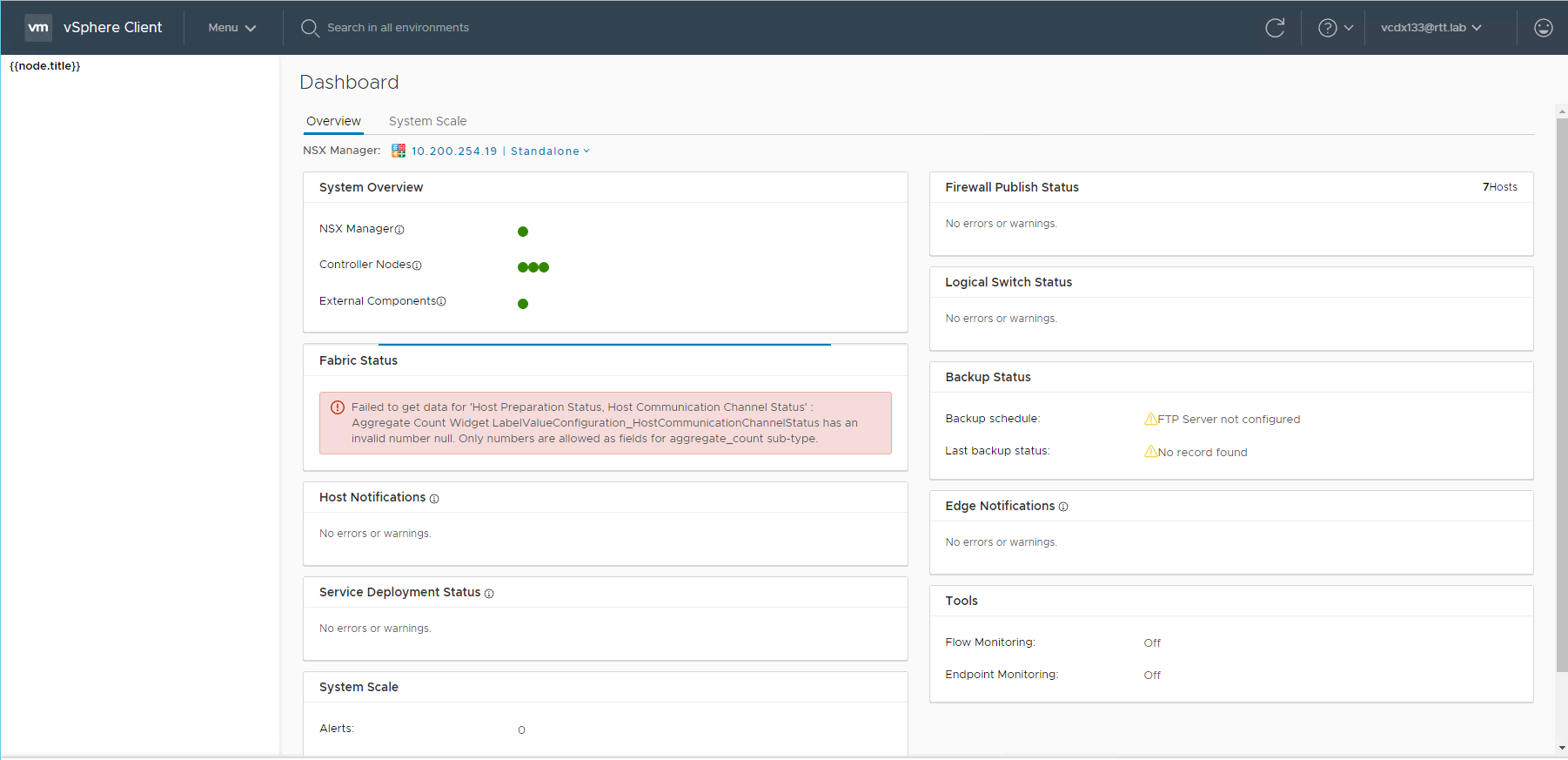Click the VMware vm logo icon
Screen dimensions: 1568x760
[38, 28]
